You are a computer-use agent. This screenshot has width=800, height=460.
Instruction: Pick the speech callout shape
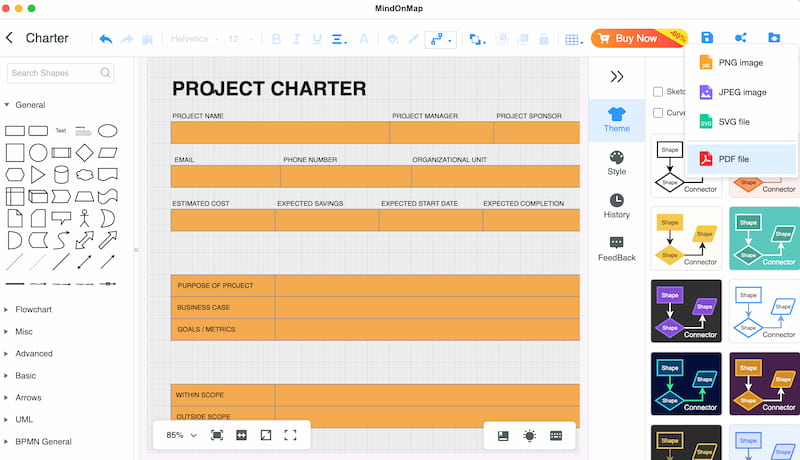[x=61, y=218]
